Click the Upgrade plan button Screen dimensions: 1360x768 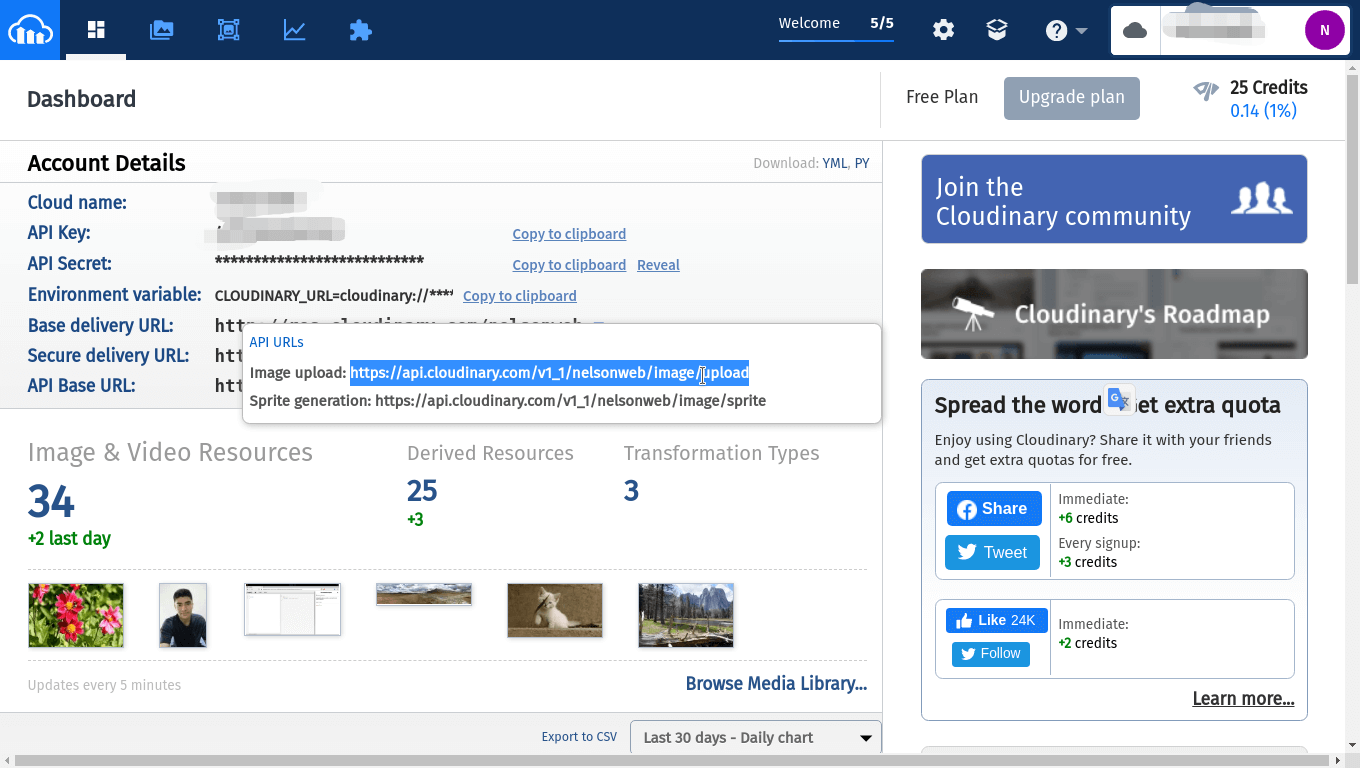click(1071, 98)
